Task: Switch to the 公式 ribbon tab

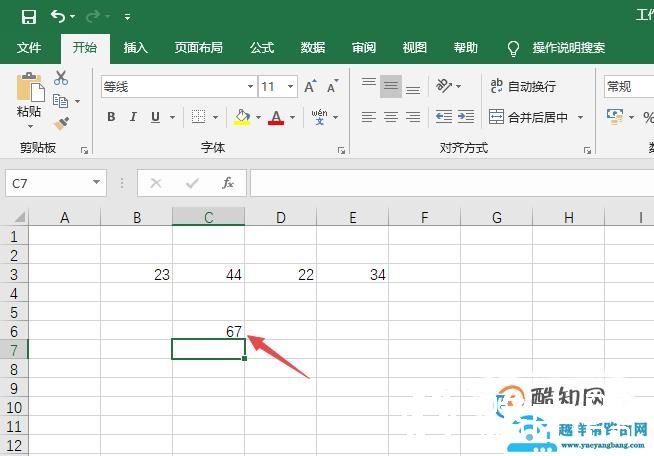Action: 262,48
